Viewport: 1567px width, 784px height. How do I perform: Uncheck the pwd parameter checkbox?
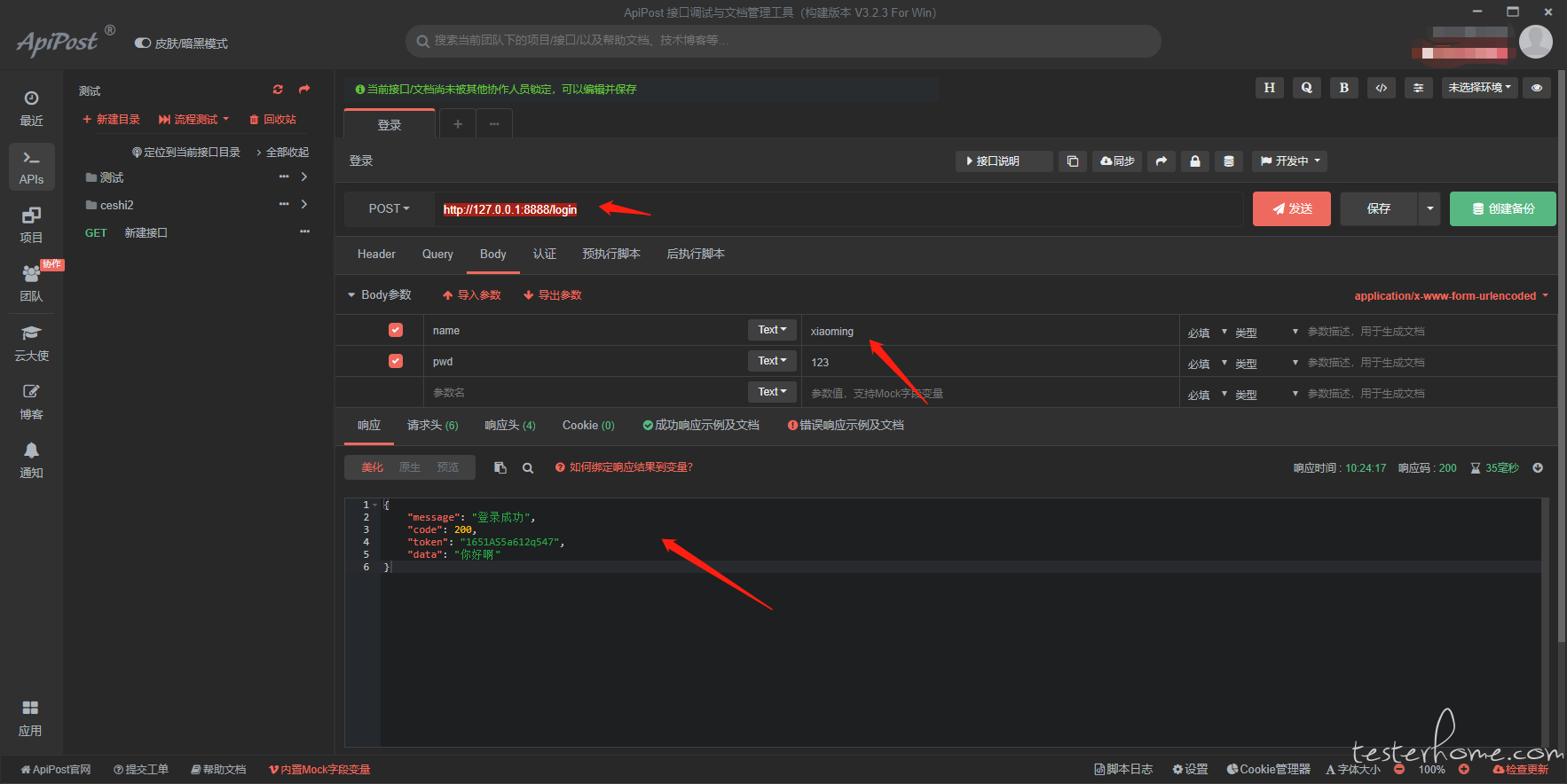tap(396, 361)
